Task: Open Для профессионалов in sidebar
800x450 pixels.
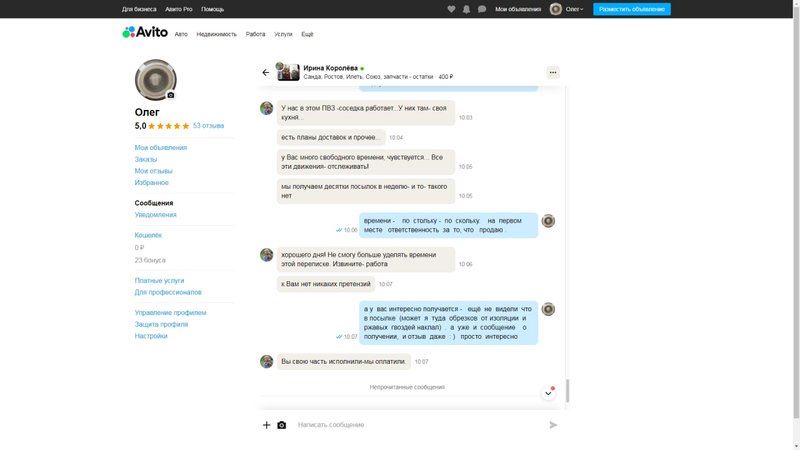Action: pos(168,292)
